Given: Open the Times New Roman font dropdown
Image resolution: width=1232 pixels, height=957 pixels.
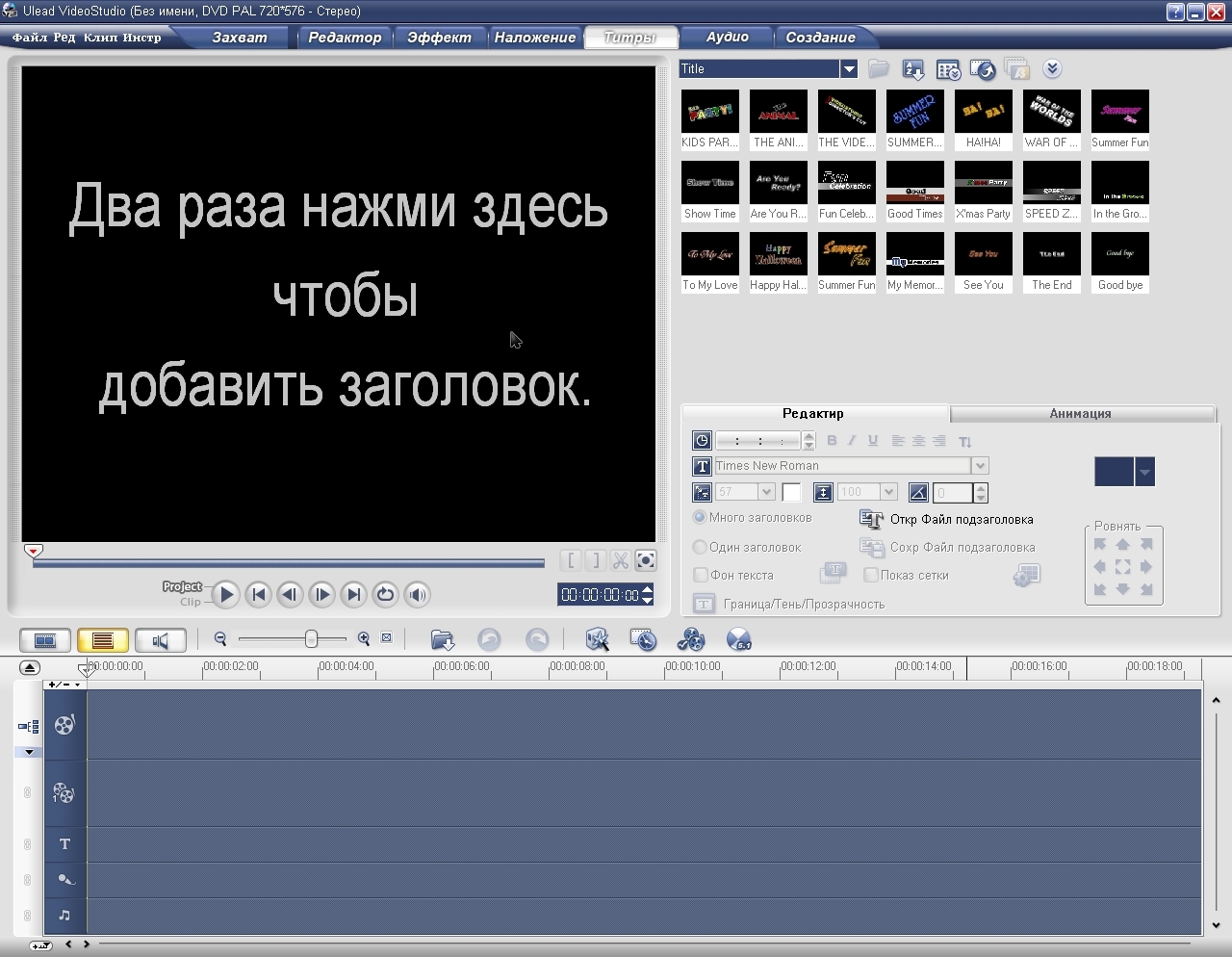Looking at the screenshot, I should coord(980,466).
